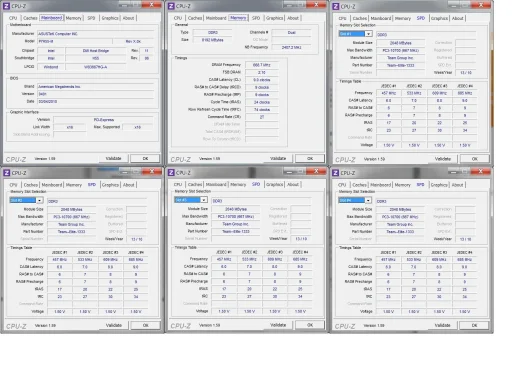The image size is (527, 384).
Task: Click the DRAM Frequency 666.7 MHz value
Action: coord(262,65)
